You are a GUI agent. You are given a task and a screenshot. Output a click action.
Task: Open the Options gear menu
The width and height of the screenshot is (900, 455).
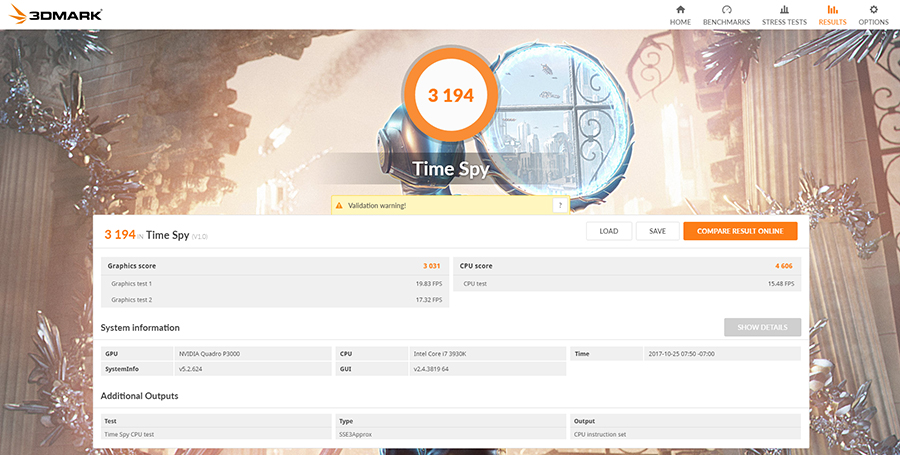[873, 10]
